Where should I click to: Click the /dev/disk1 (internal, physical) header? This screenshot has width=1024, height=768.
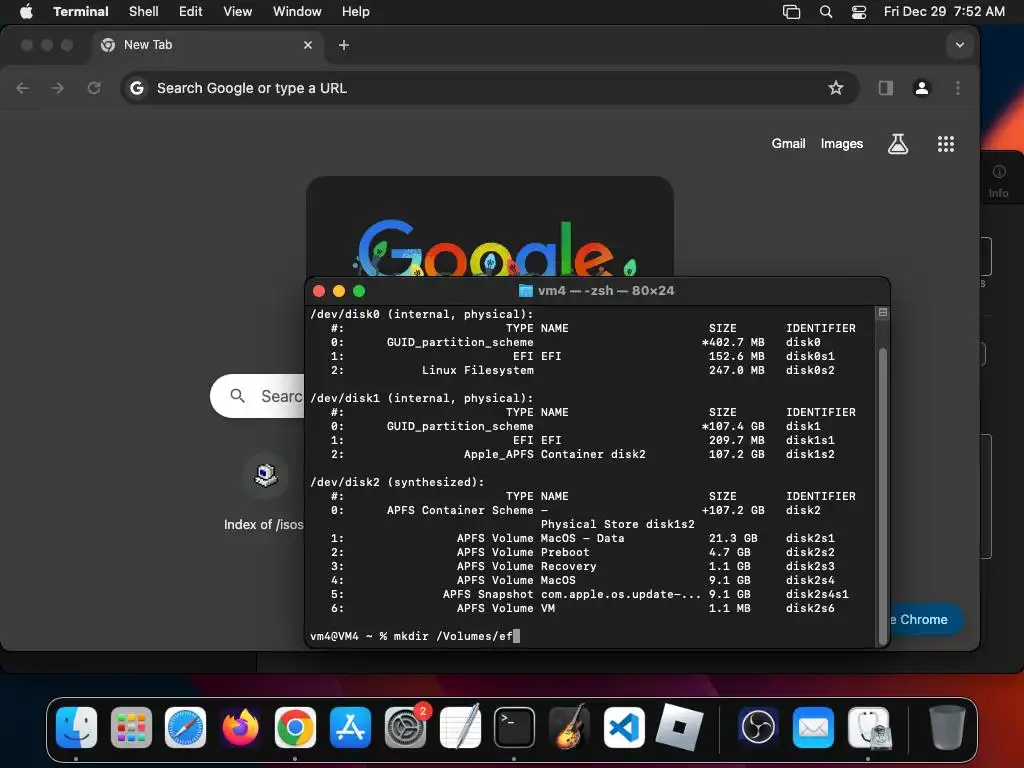tap(422, 398)
